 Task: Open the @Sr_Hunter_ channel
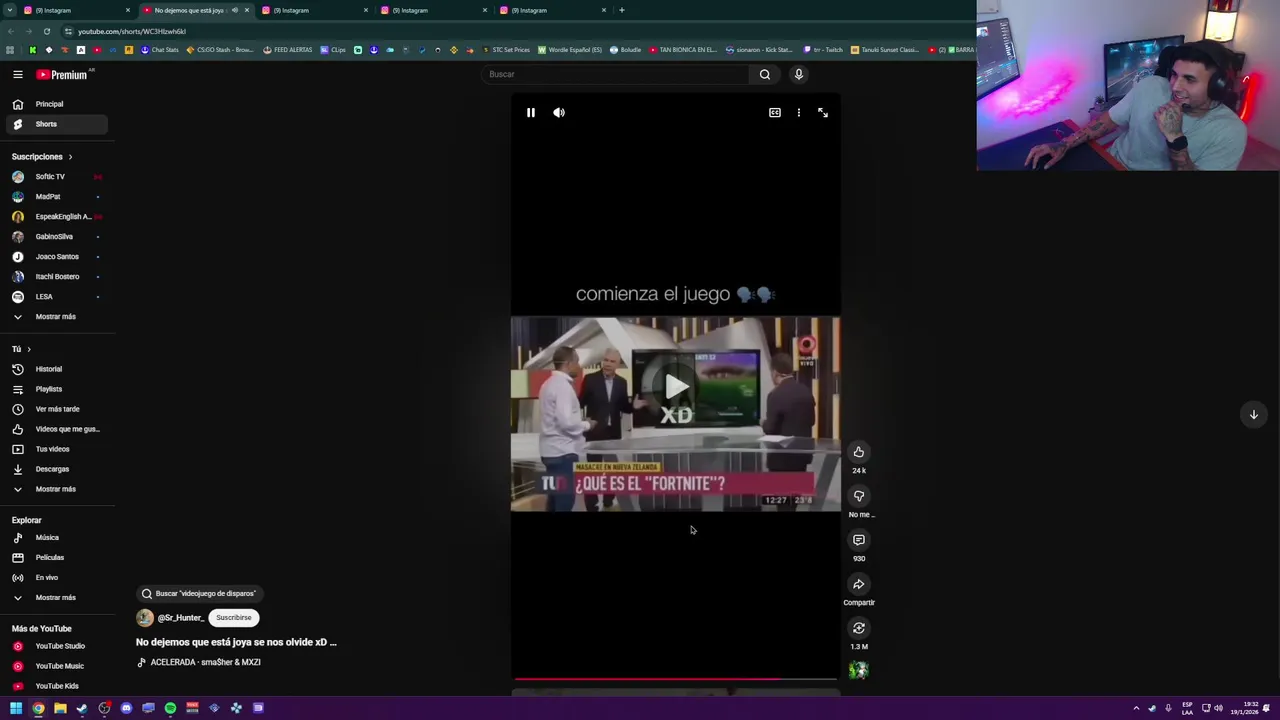pos(180,618)
